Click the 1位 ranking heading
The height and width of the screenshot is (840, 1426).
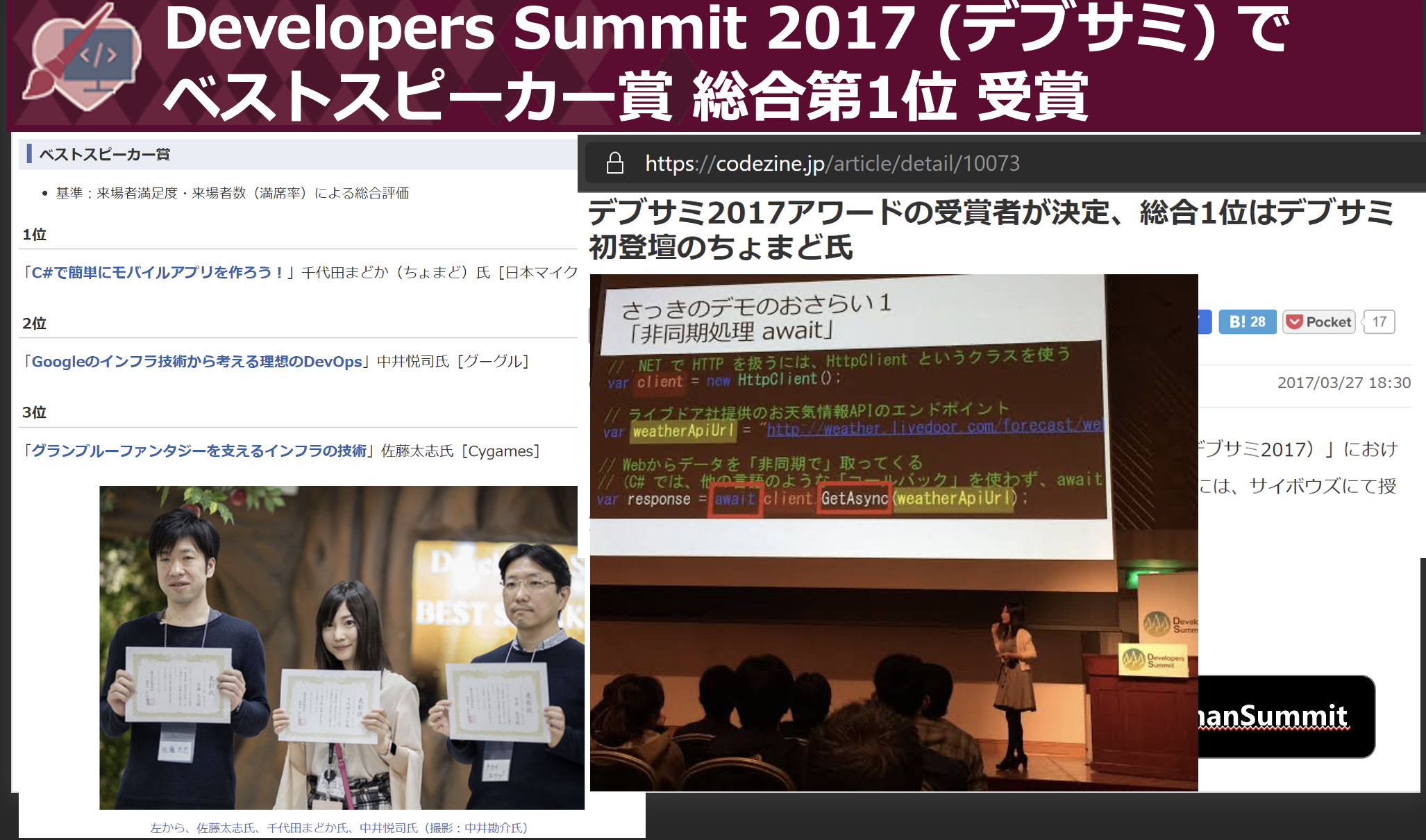coord(34,235)
